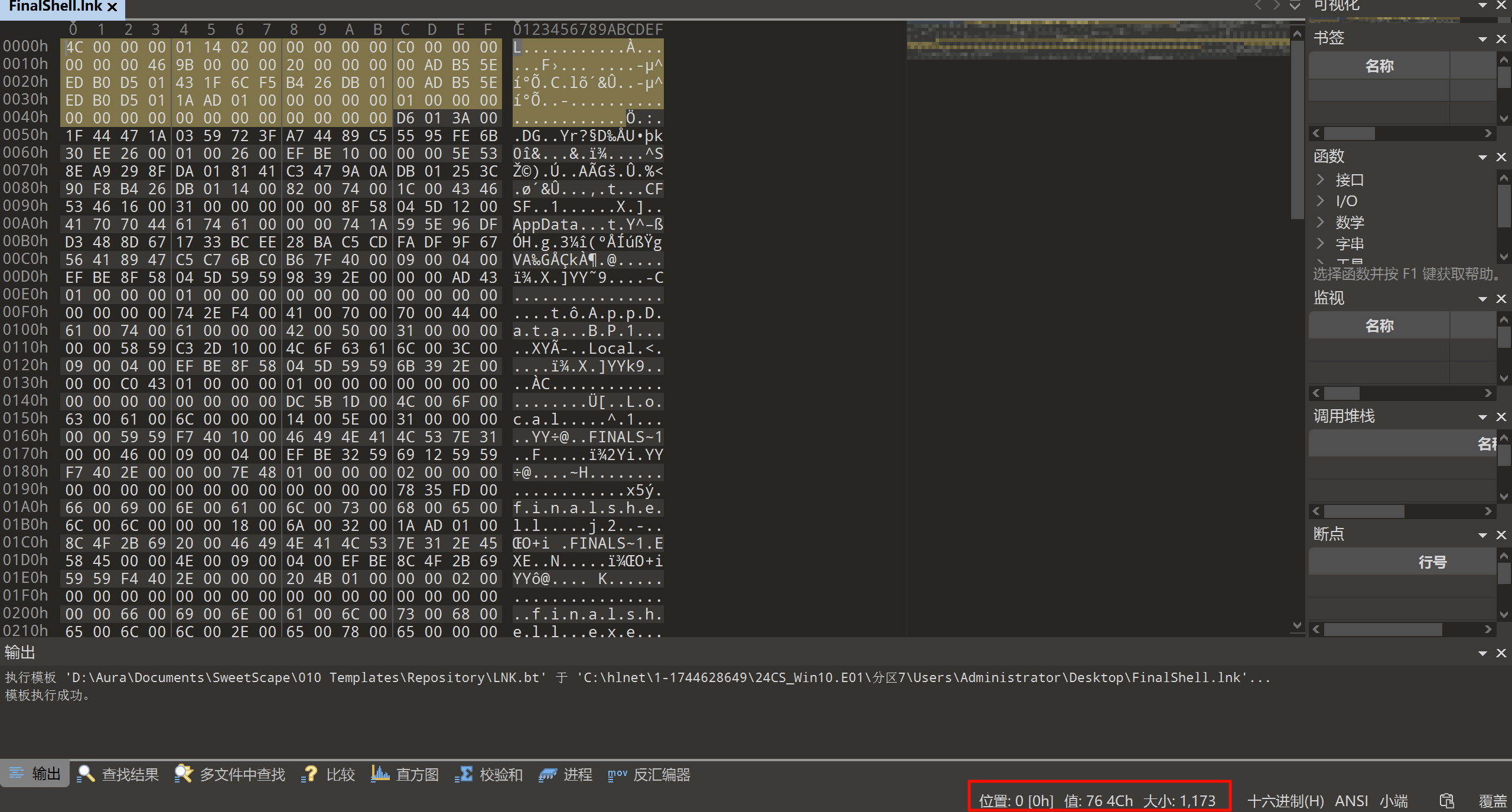Image resolution: width=1512 pixels, height=812 pixels.
Task: Click the template path line in output
Action: point(637,677)
